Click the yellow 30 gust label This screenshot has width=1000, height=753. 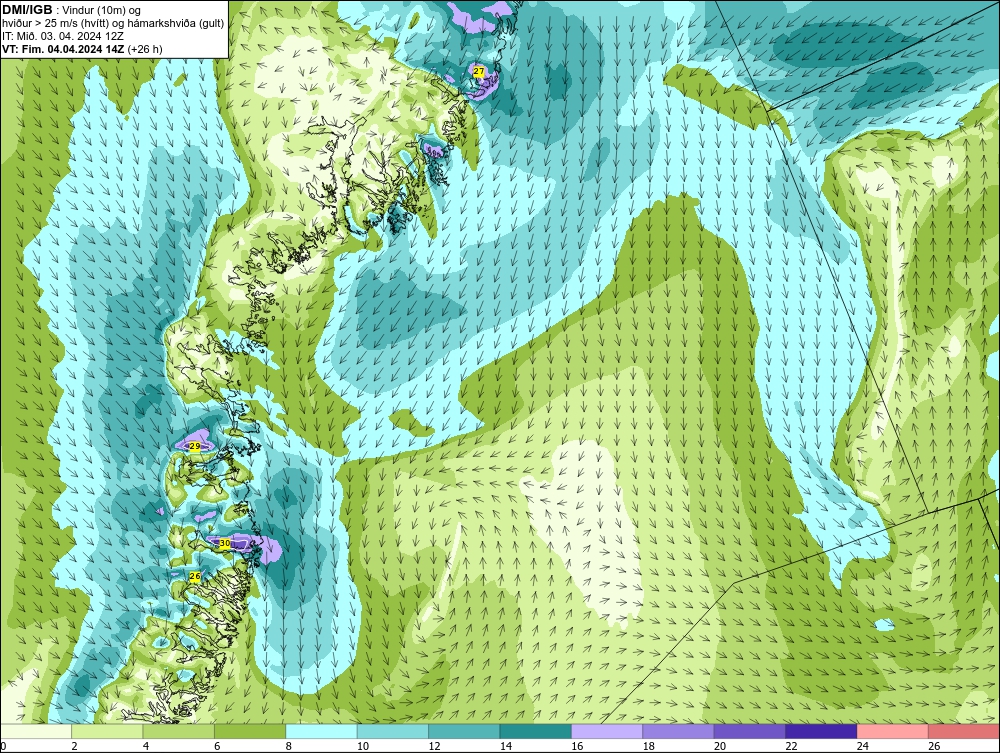[x=224, y=543]
